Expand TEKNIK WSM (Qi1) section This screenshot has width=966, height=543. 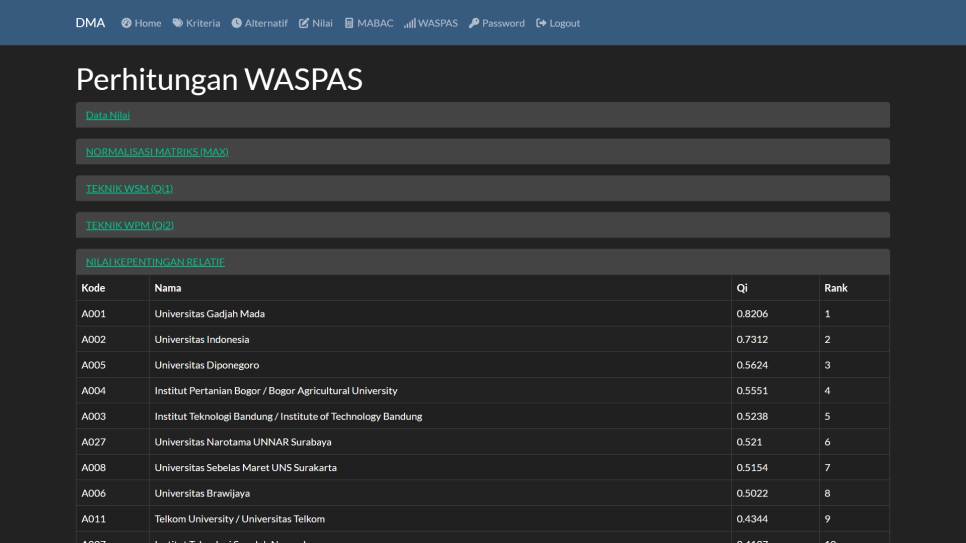click(129, 189)
